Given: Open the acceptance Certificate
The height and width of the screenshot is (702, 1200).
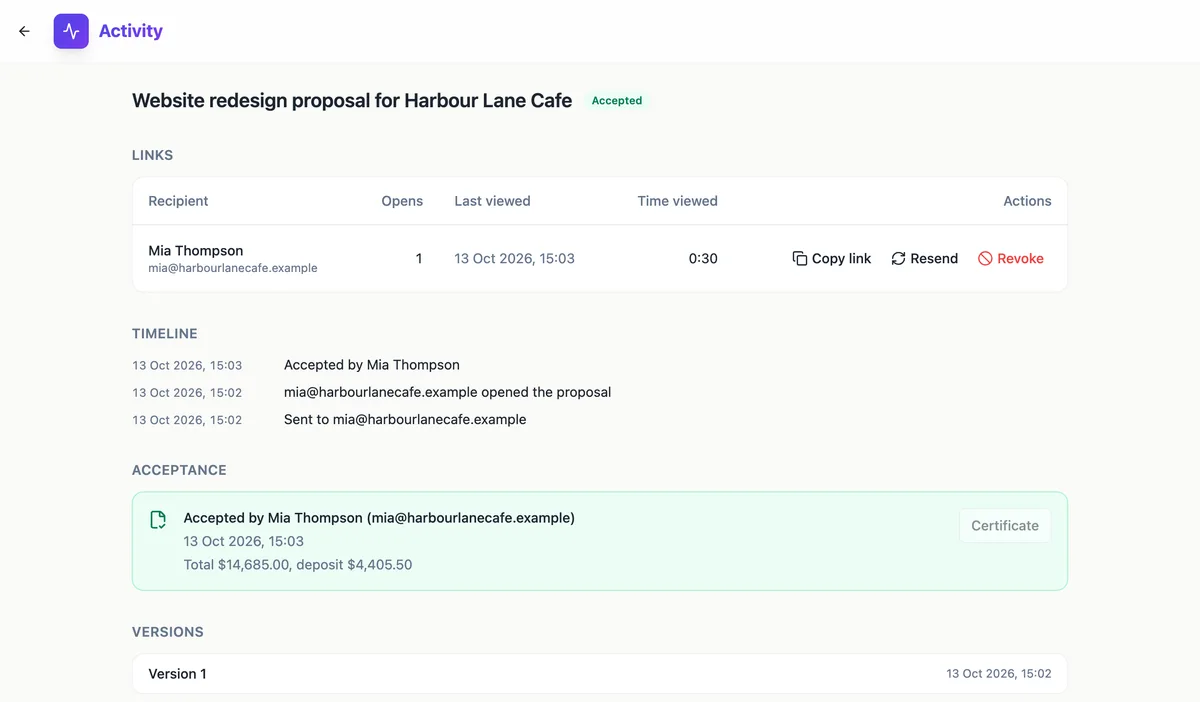Looking at the screenshot, I should click(1005, 526).
